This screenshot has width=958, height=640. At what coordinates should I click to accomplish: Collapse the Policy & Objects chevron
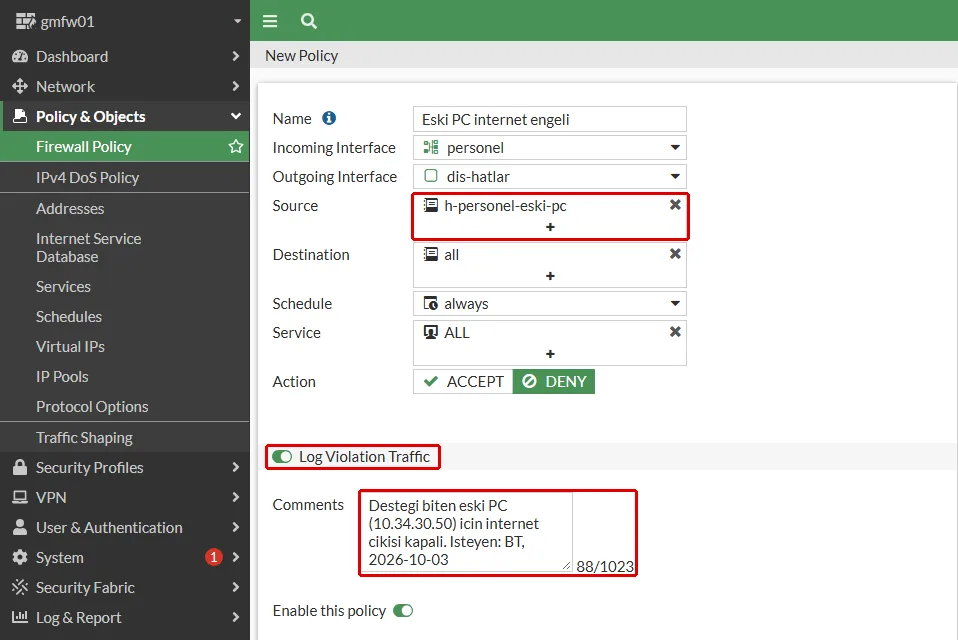coord(236,116)
